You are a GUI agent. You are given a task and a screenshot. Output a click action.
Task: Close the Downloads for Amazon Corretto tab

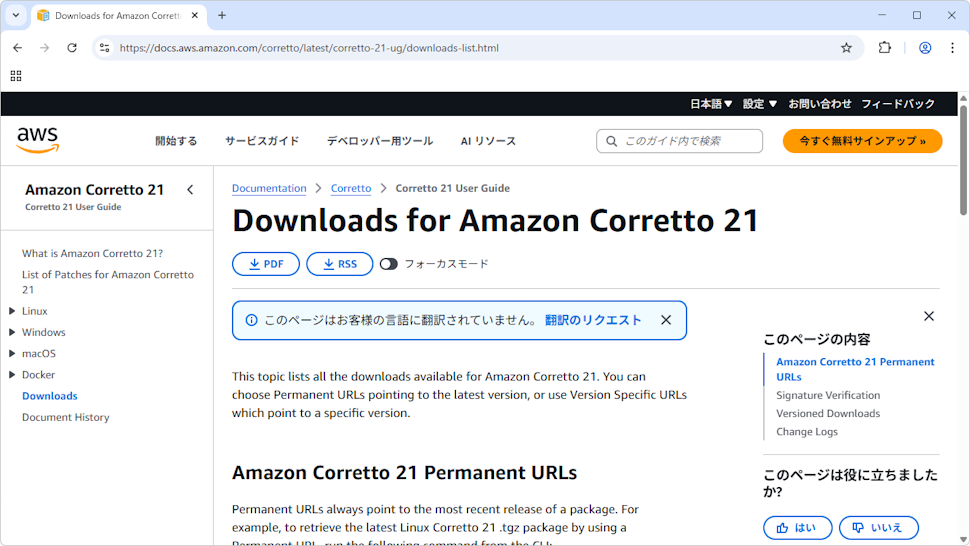tap(195, 15)
